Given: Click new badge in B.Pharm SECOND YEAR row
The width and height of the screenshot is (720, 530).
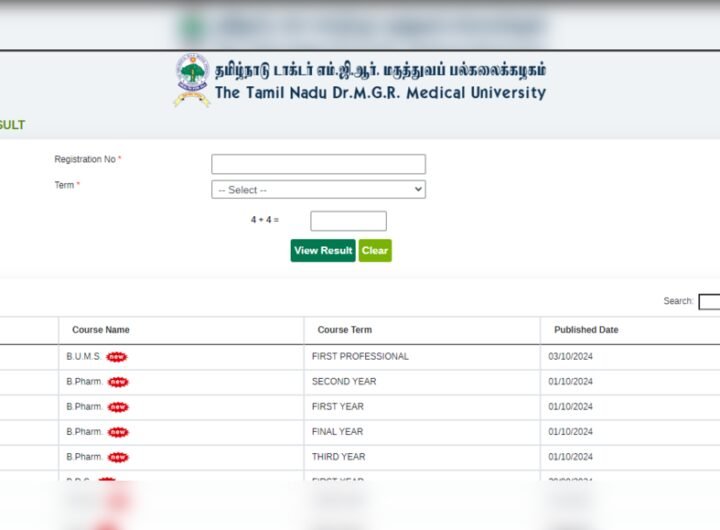Looking at the screenshot, I should point(118,382).
